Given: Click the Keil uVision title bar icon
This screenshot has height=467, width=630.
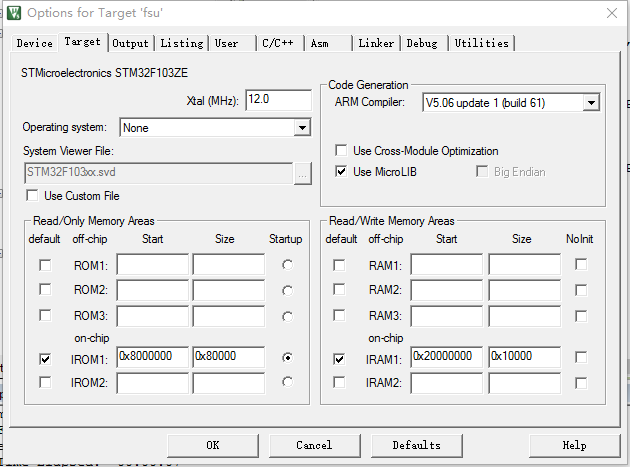Looking at the screenshot, I should pyautogui.click(x=14, y=13).
